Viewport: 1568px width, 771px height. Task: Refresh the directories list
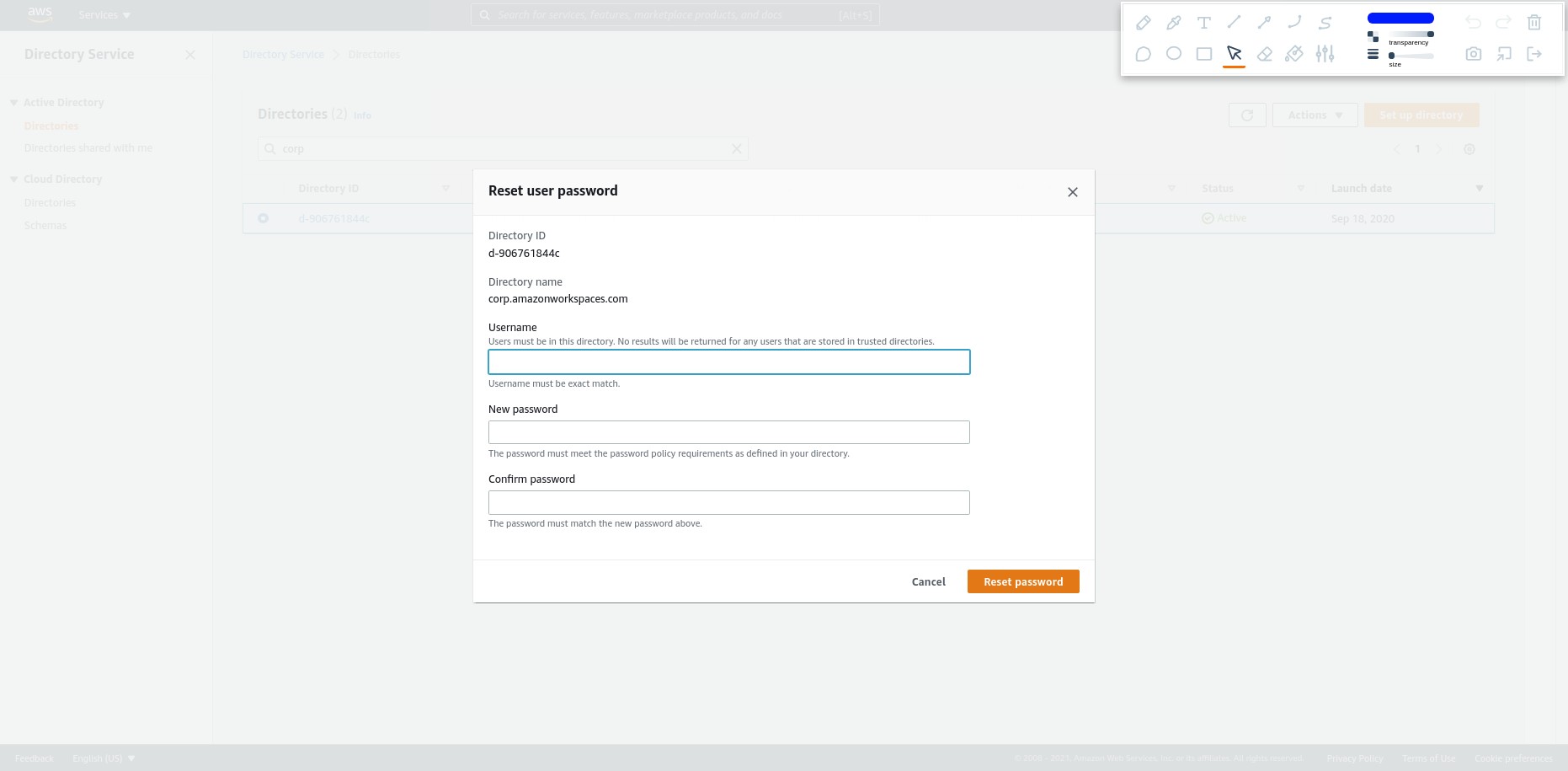click(x=1247, y=115)
